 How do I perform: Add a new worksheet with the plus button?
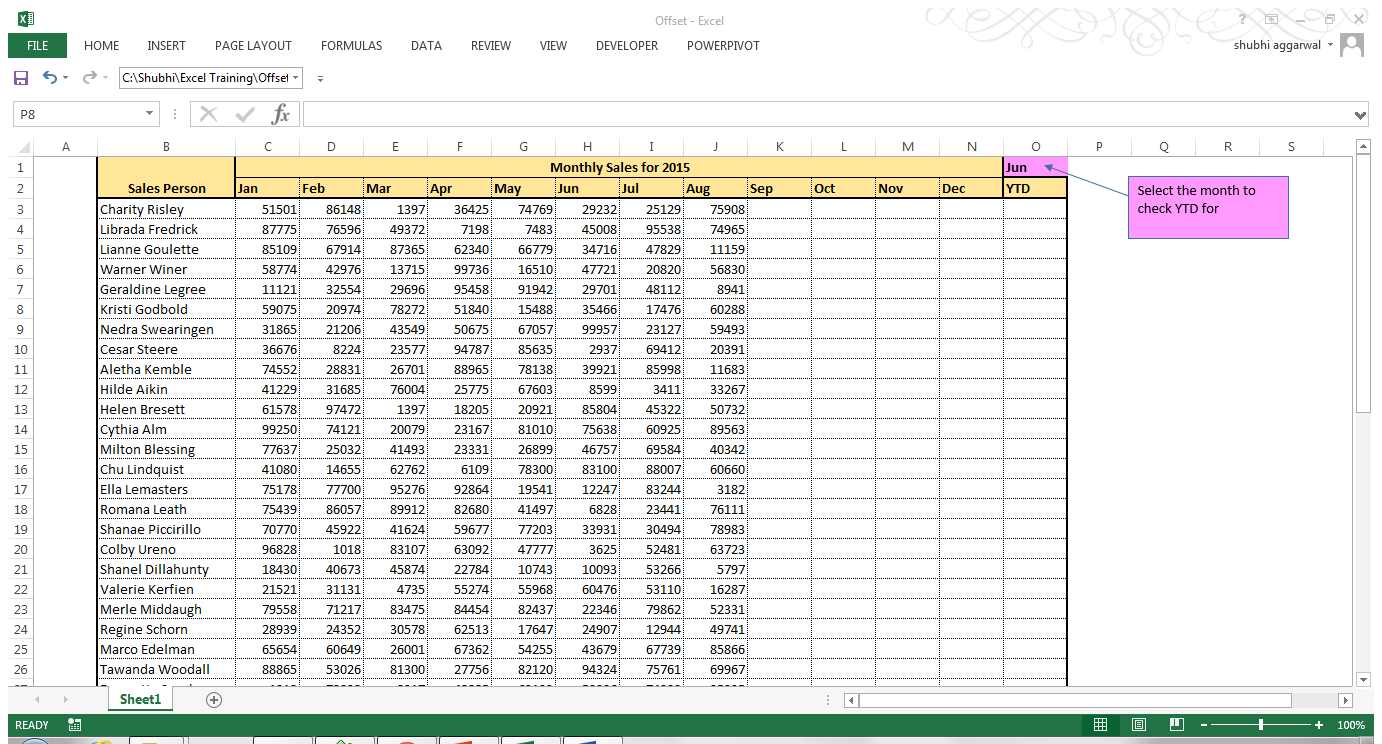213,699
